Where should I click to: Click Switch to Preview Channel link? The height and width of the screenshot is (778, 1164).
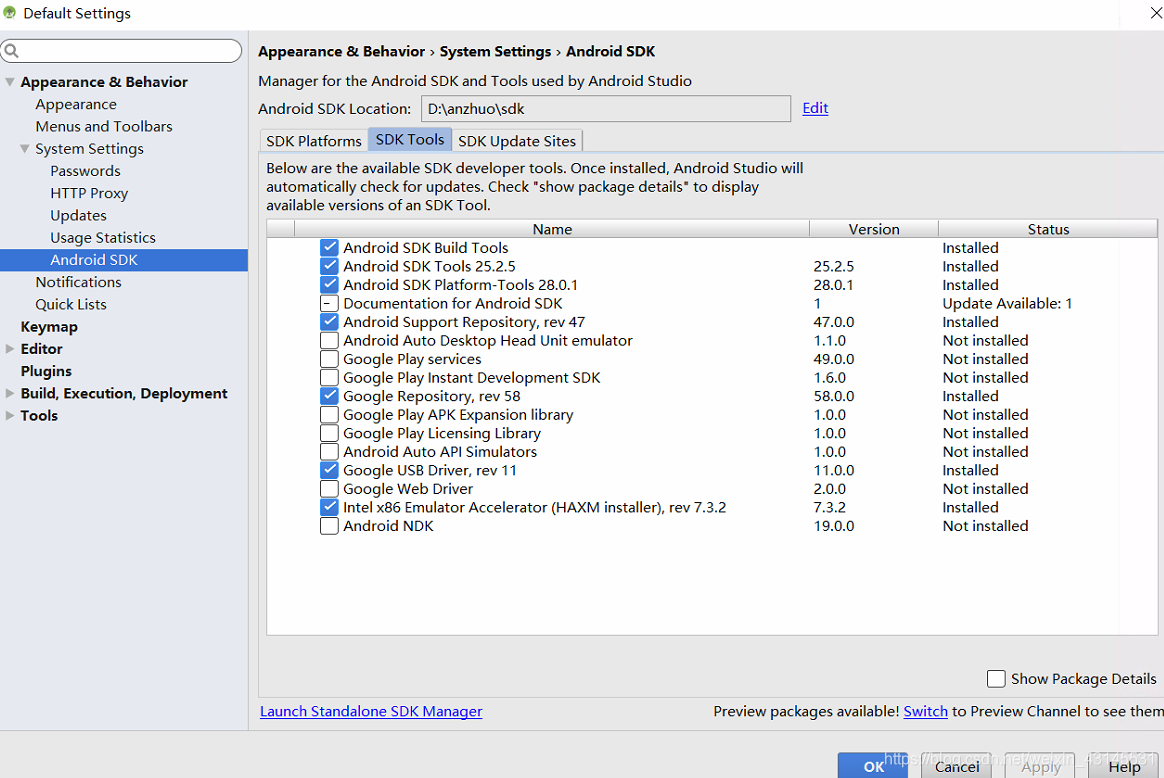925,711
